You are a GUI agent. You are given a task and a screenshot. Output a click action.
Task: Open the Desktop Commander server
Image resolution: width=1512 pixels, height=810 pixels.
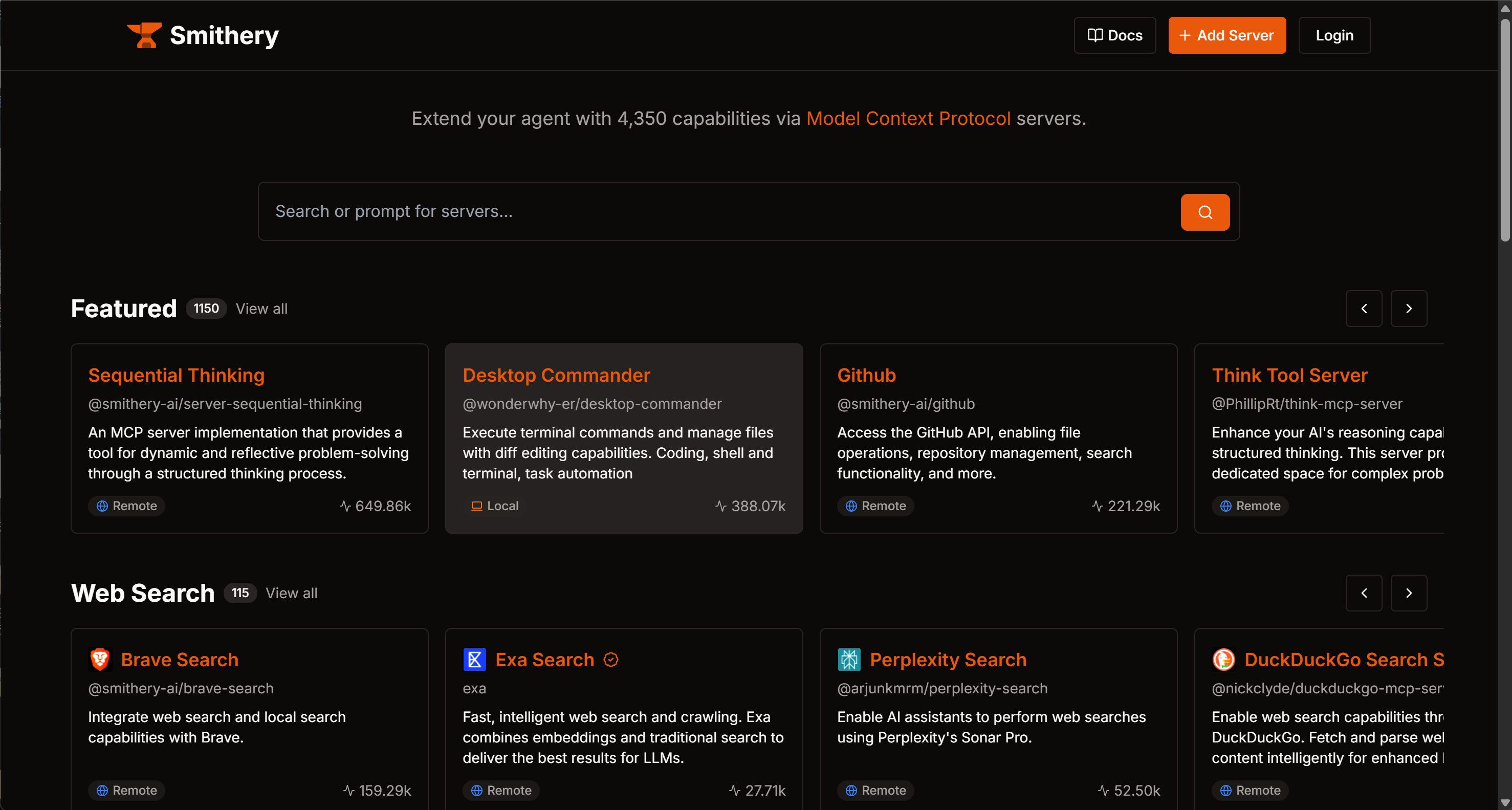(x=556, y=375)
